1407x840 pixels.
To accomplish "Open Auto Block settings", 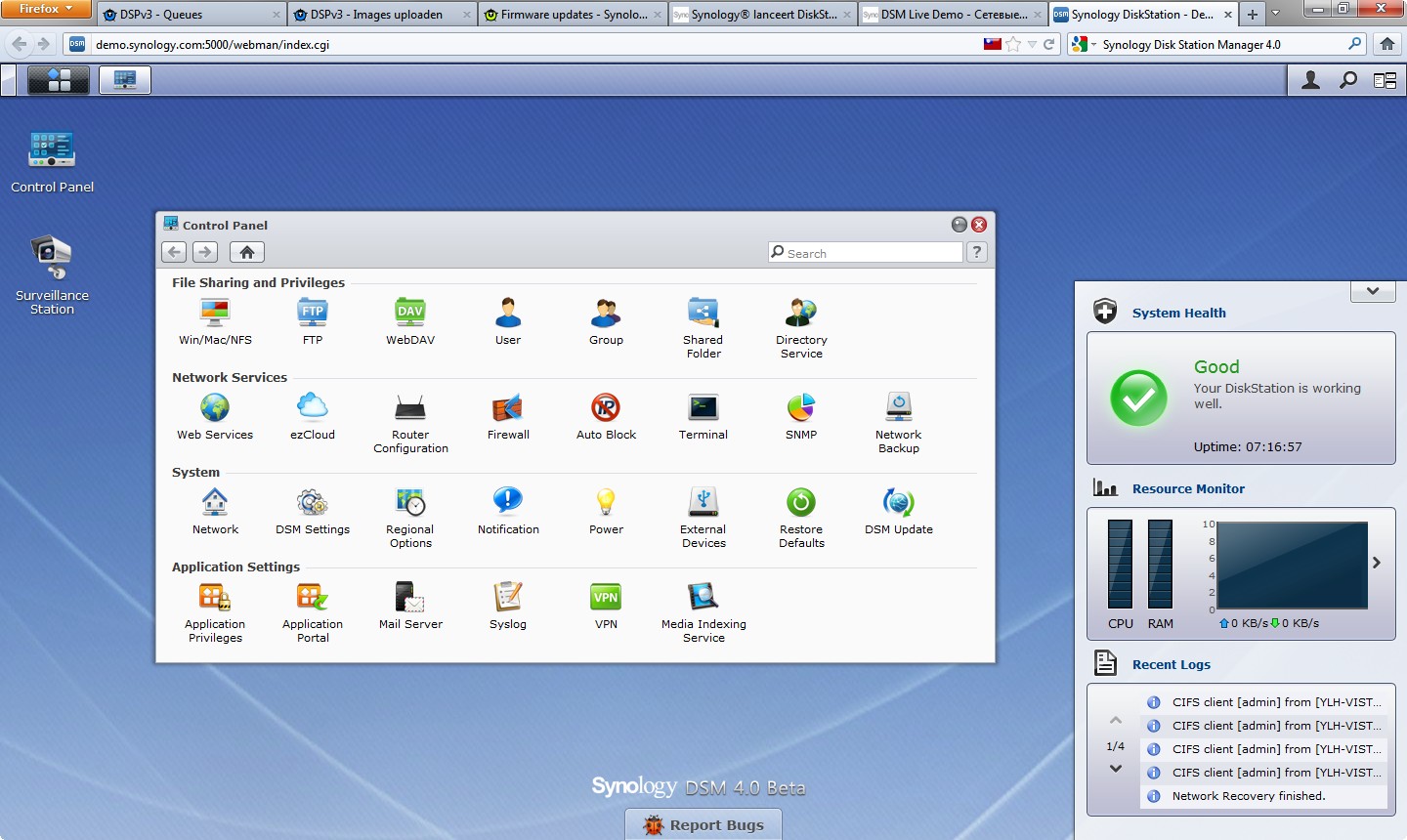I will click(x=606, y=416).
